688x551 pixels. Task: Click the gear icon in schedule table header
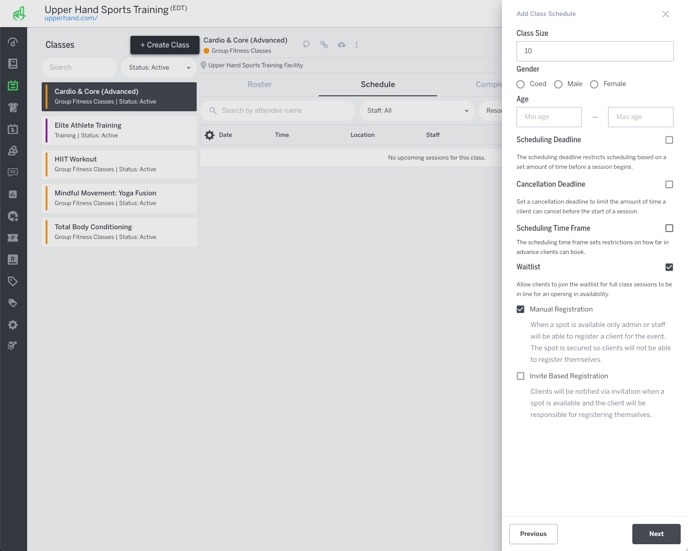click(x=210, y=135)
